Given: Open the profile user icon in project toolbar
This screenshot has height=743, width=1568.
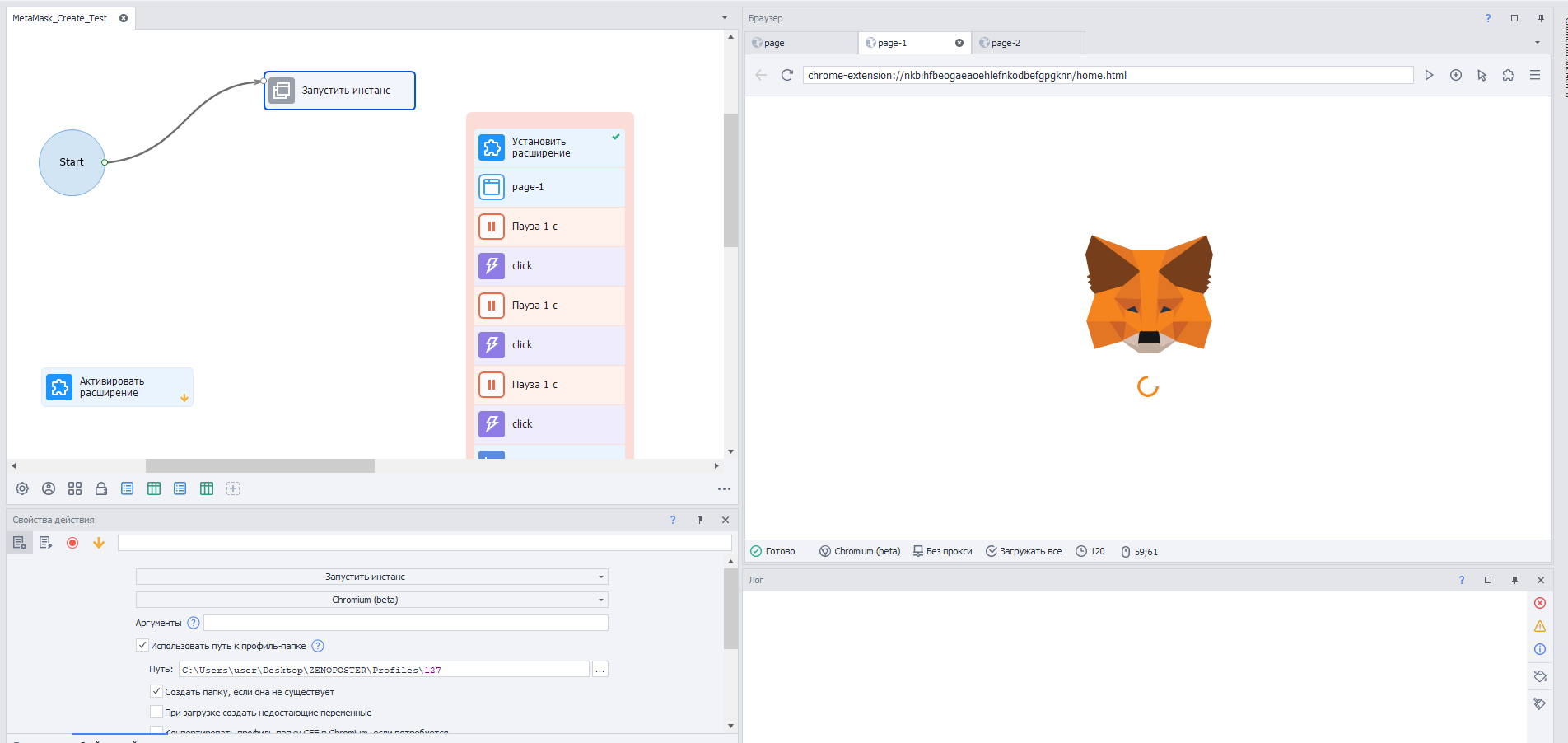Looking at the screenshot, I should 49,488.
